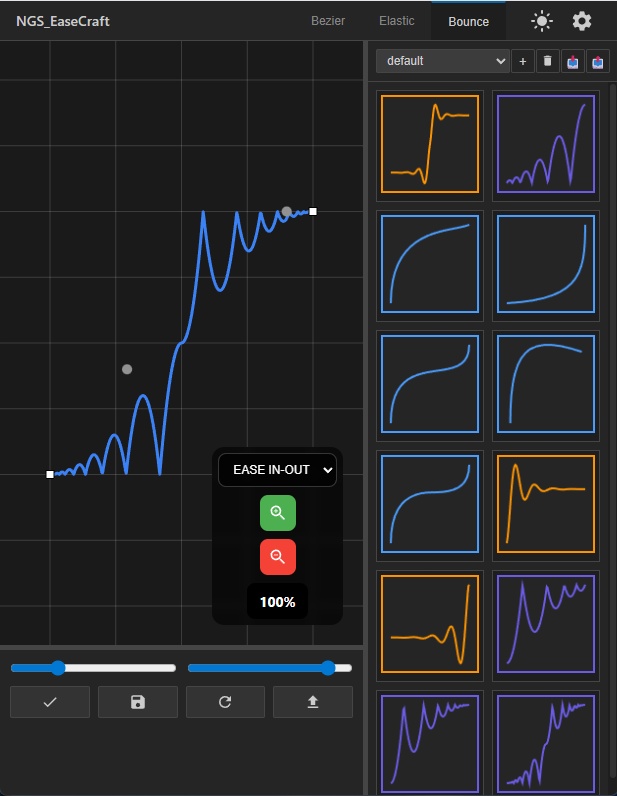Select purple bounce-out preset in fifth row
This screenshot has height=796, width=617.
pos(545,624)
